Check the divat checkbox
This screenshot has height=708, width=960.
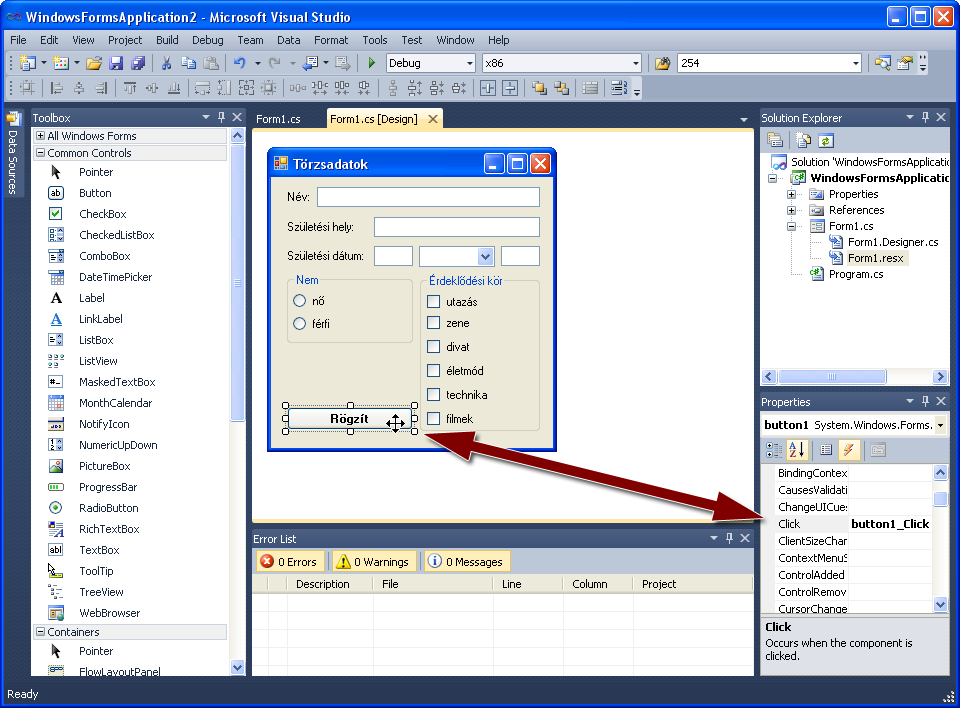point(433,347)
